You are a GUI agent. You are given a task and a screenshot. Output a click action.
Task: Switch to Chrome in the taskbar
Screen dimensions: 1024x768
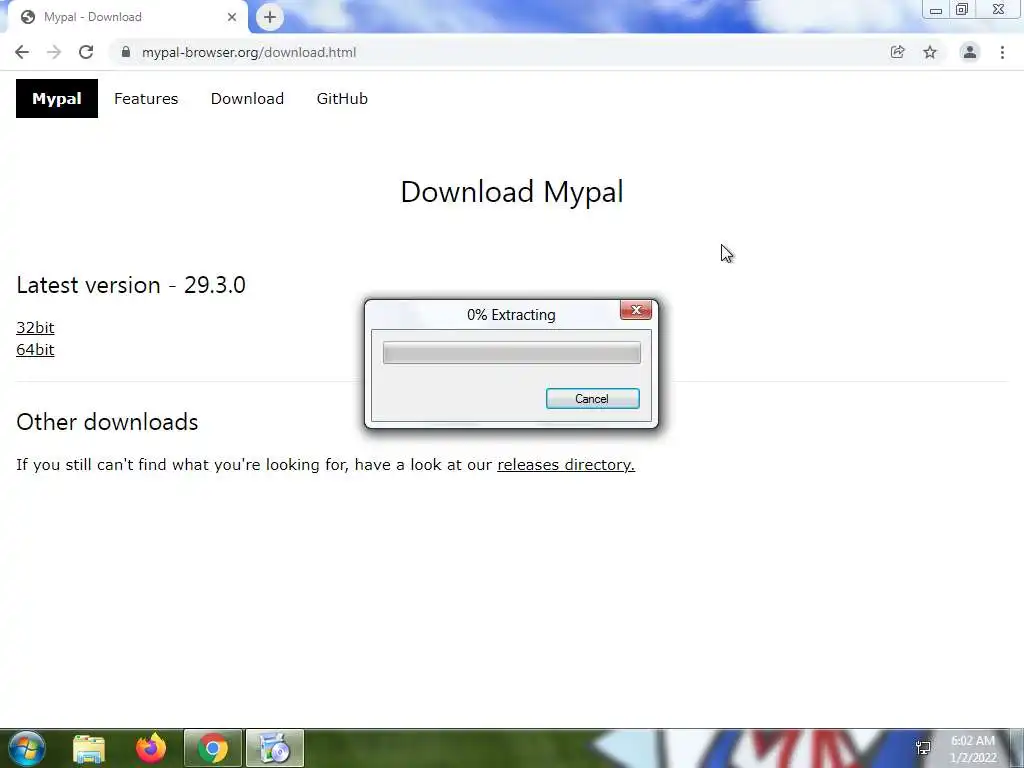[213, 748]
